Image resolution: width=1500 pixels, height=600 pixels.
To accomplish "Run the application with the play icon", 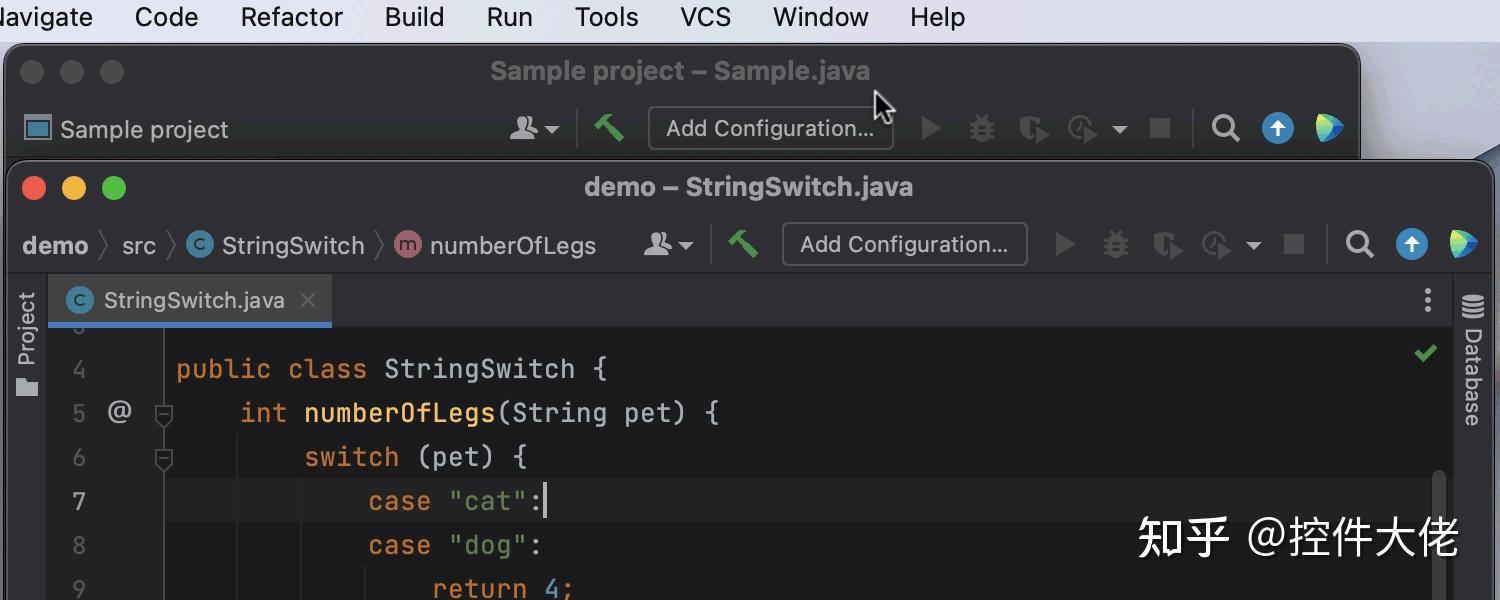I will coord(1065,244).
